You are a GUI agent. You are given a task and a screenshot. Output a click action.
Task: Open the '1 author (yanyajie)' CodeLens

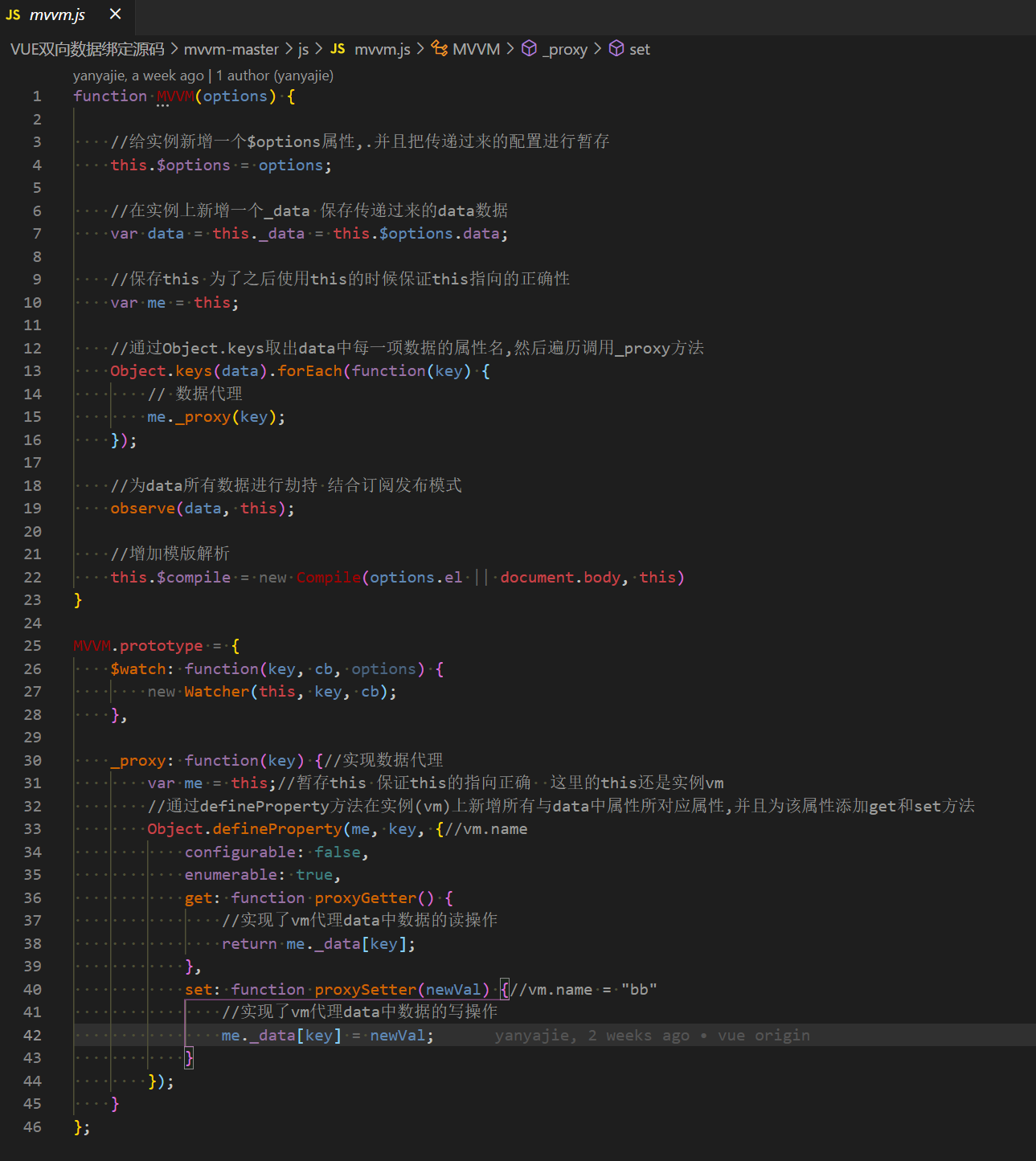[275, 76]
